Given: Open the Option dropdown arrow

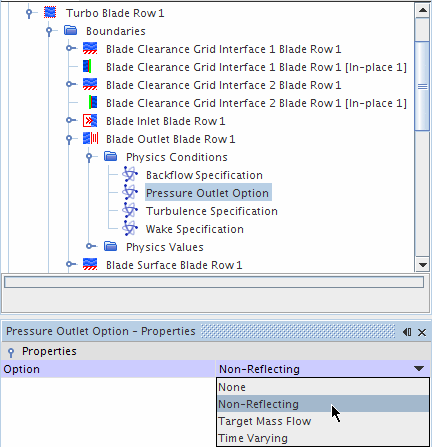Looking at the screenshot, I should (x=419, y=369).
